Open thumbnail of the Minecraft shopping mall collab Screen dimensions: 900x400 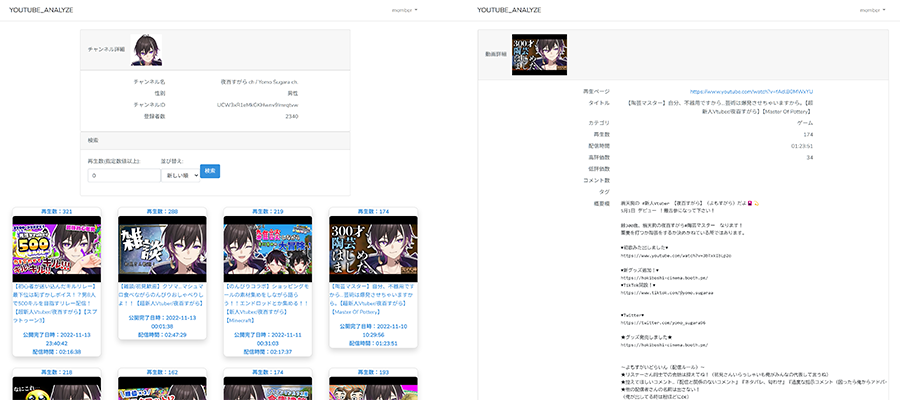pos(267,249)
